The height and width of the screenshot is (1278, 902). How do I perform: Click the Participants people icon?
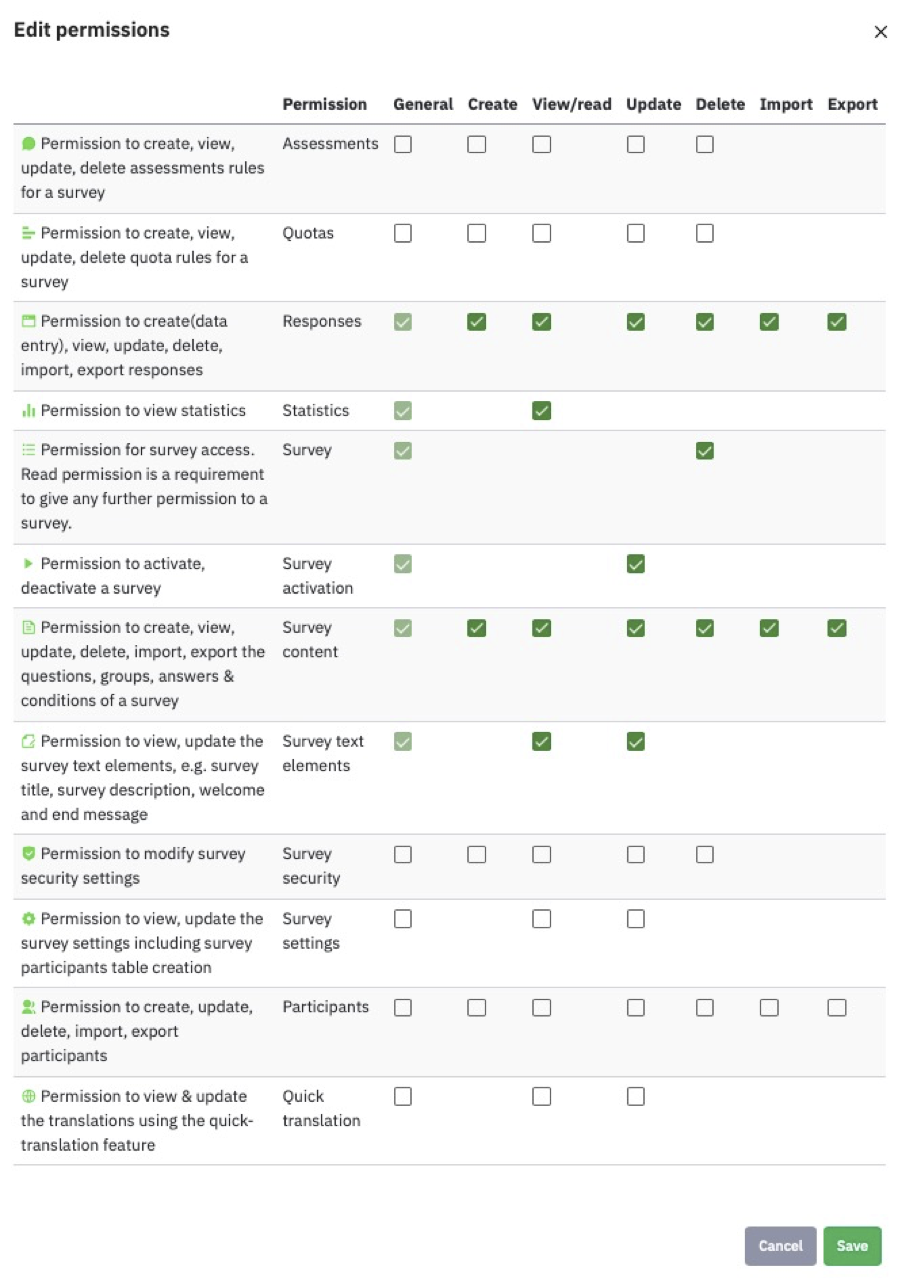click(29, 1007)
